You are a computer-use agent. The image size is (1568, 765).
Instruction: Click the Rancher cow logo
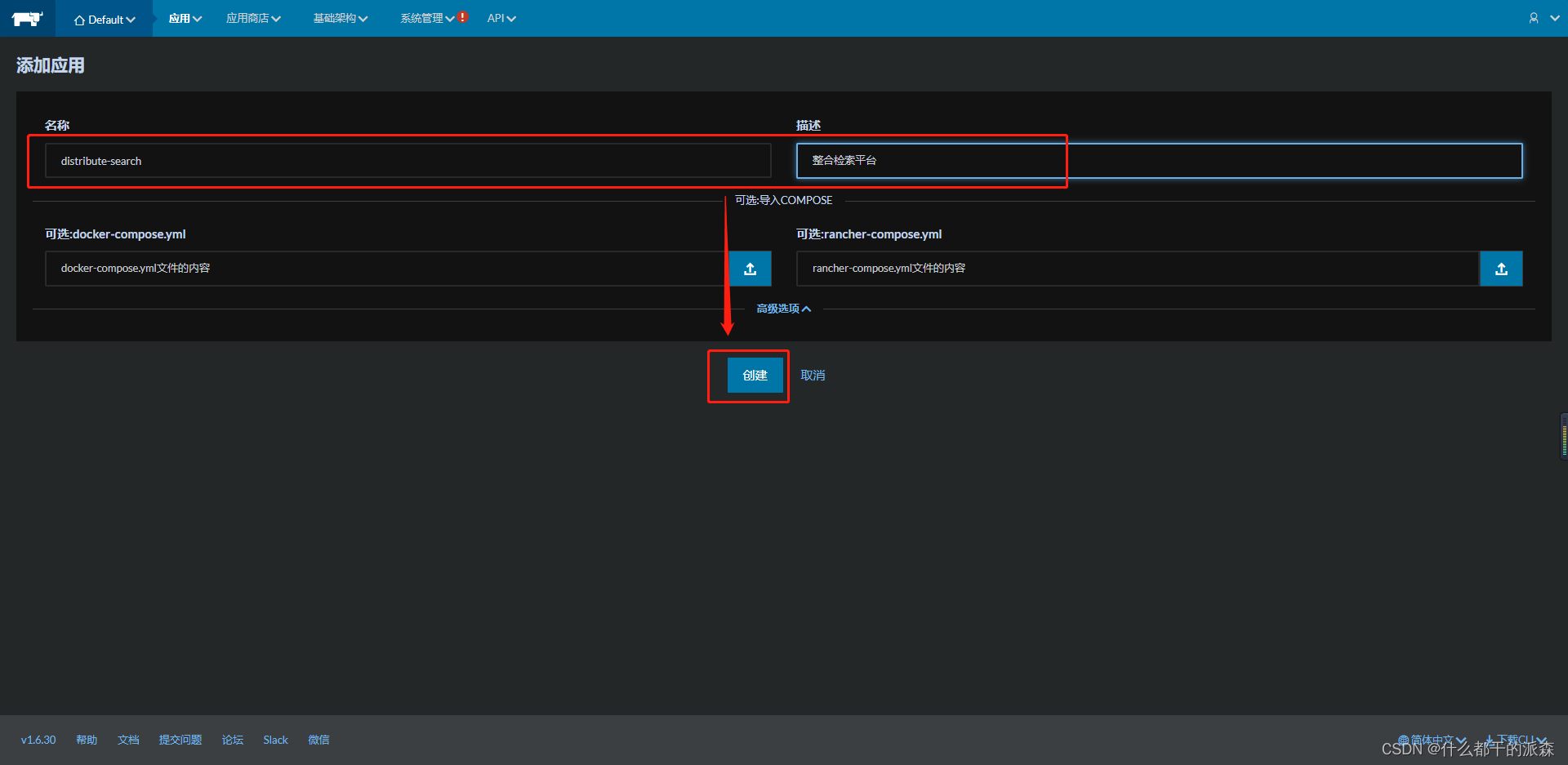[x=27, y=18]
